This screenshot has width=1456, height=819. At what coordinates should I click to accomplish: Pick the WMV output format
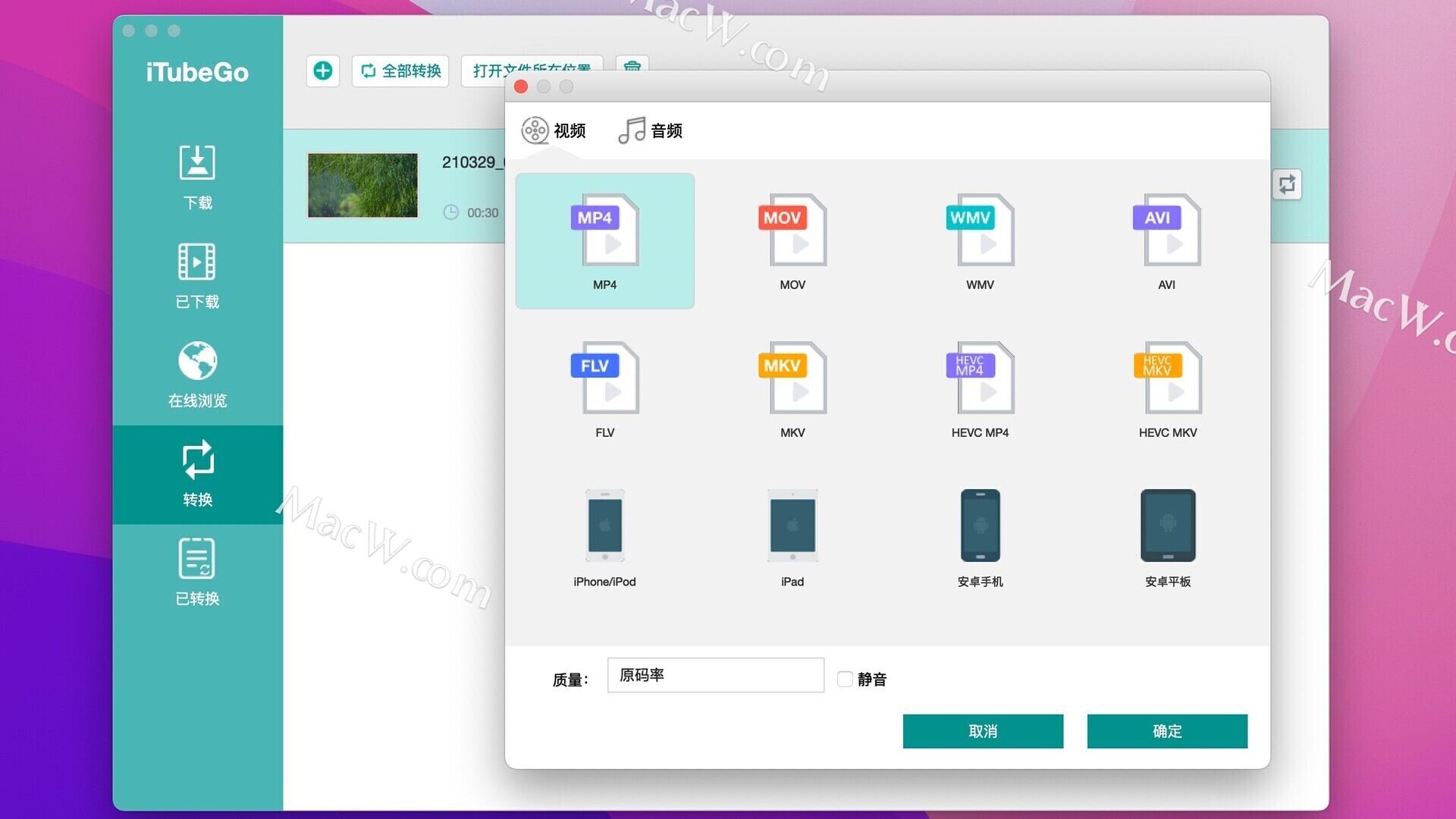coord(980,241)
